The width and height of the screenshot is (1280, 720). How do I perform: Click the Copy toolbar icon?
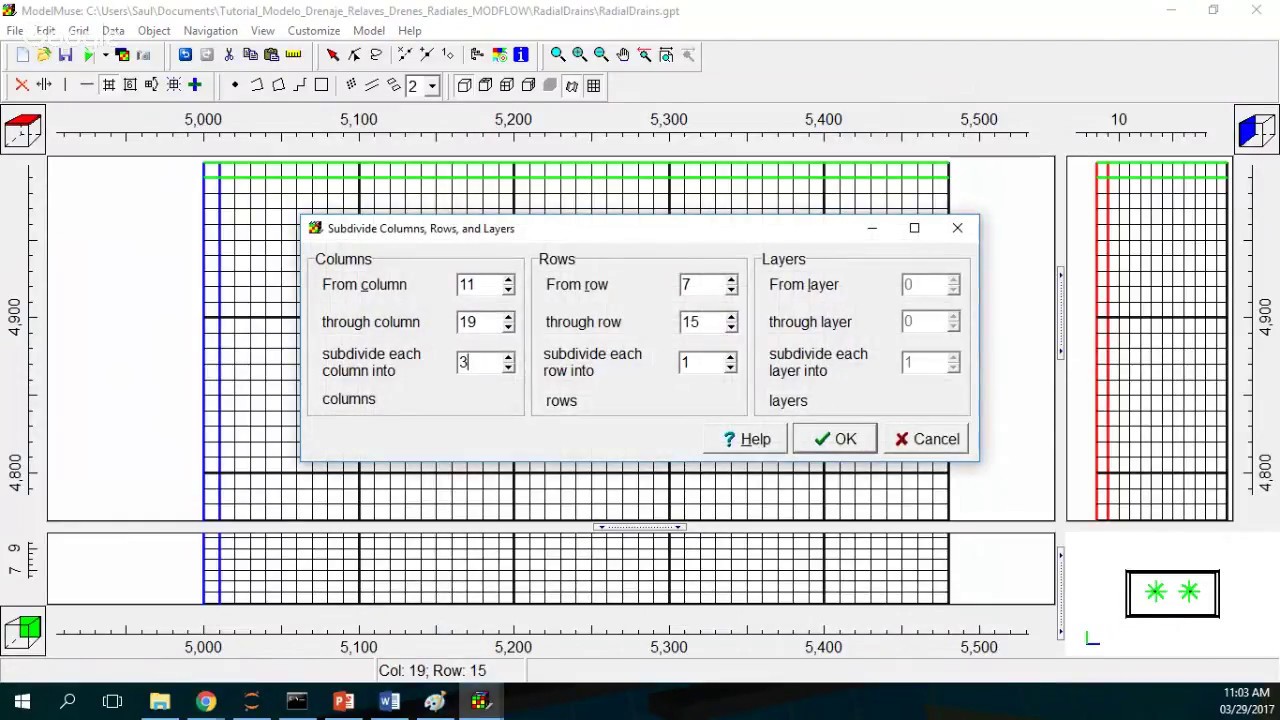(250, 55)
